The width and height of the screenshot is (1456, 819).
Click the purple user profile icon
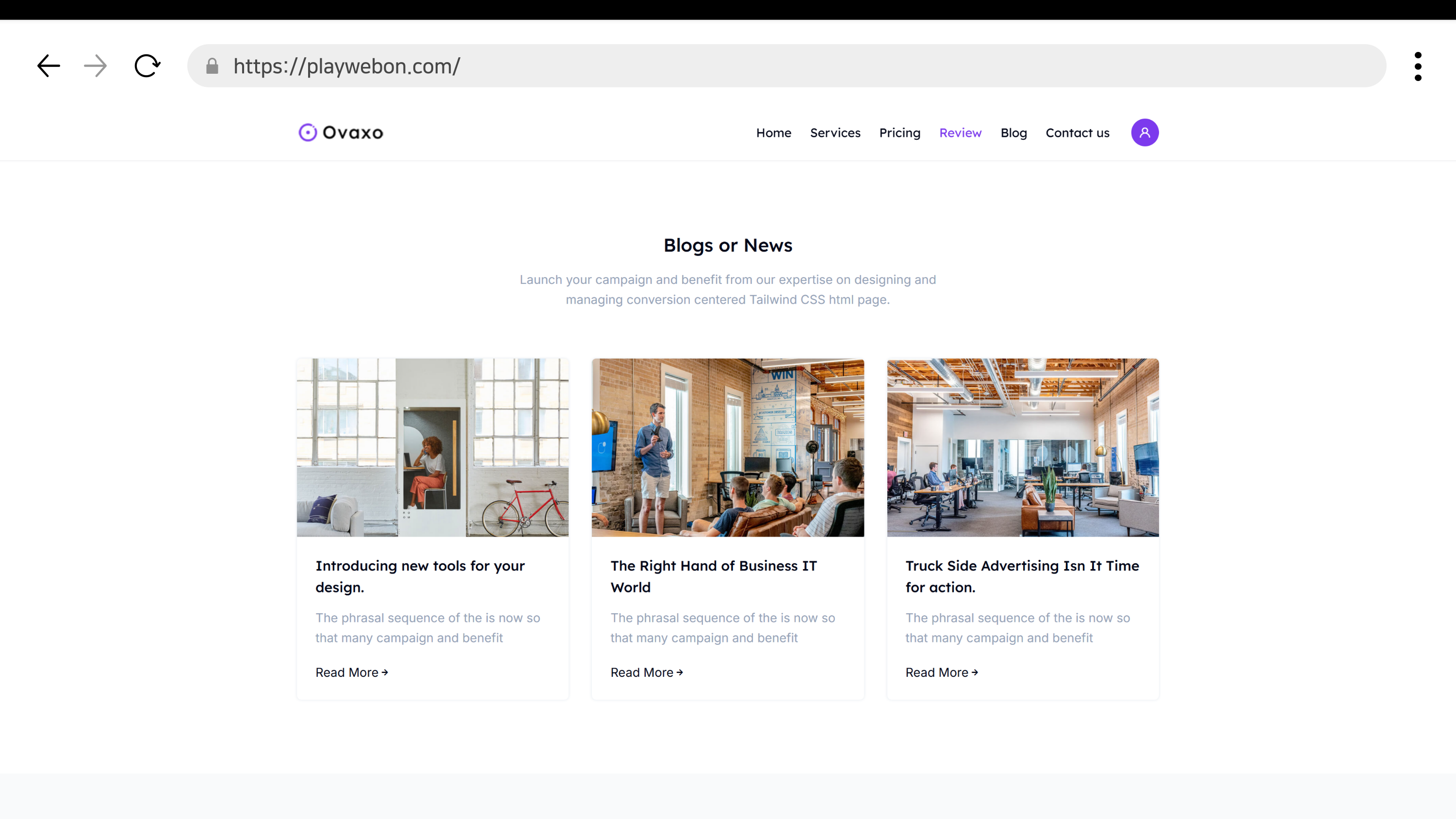(x=1145, y=133)
